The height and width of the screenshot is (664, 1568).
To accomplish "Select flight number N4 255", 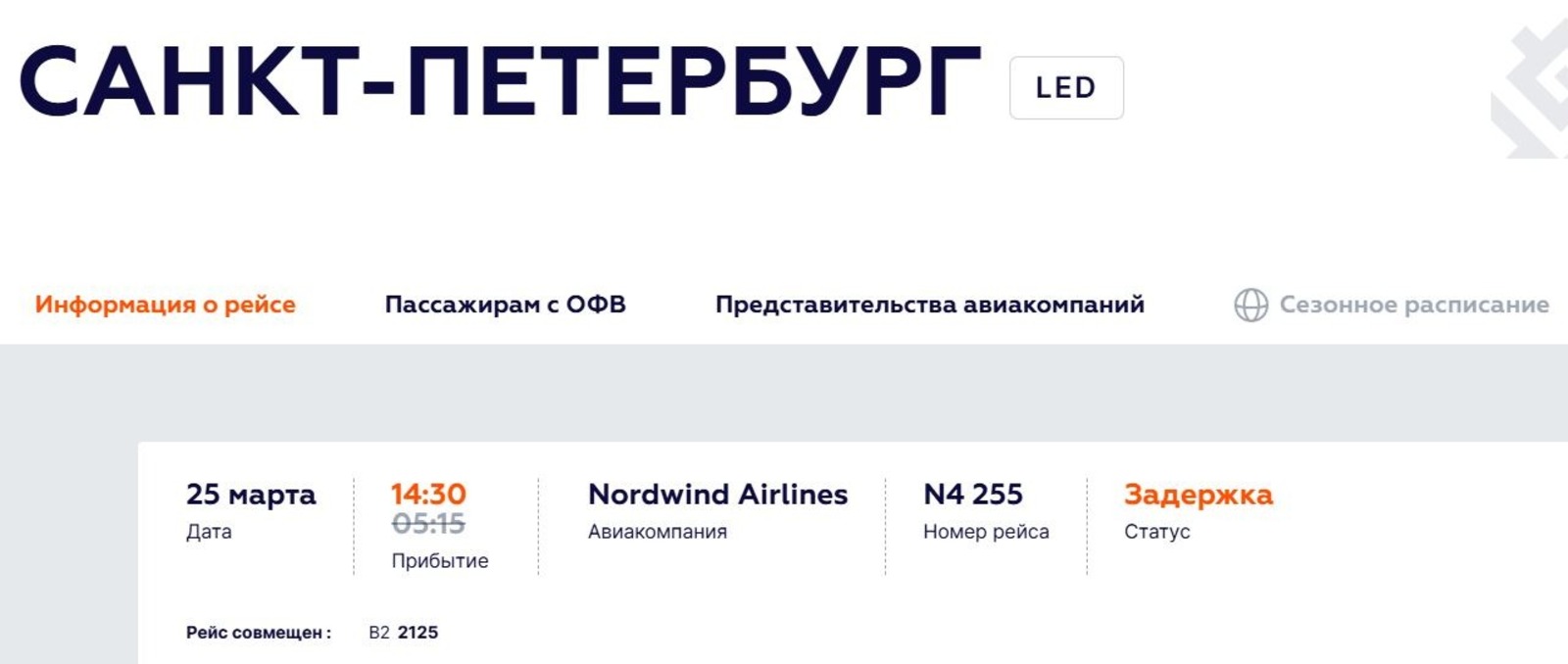I will (972, 495).
